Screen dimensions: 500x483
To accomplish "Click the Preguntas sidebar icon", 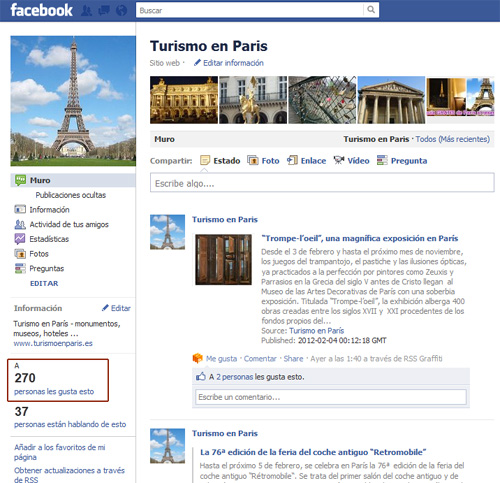I will point(20,268).
